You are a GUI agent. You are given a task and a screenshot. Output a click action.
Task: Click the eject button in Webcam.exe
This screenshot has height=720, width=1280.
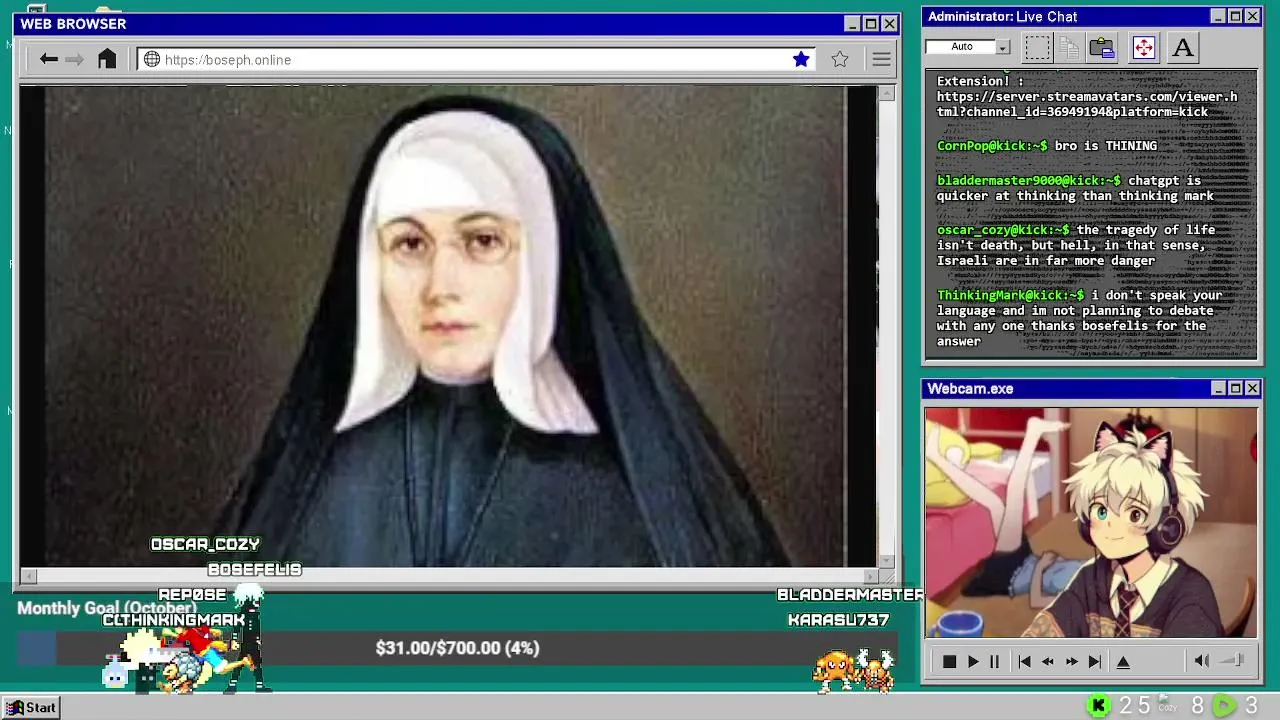pyautogui.click(x=1123, y=661)
